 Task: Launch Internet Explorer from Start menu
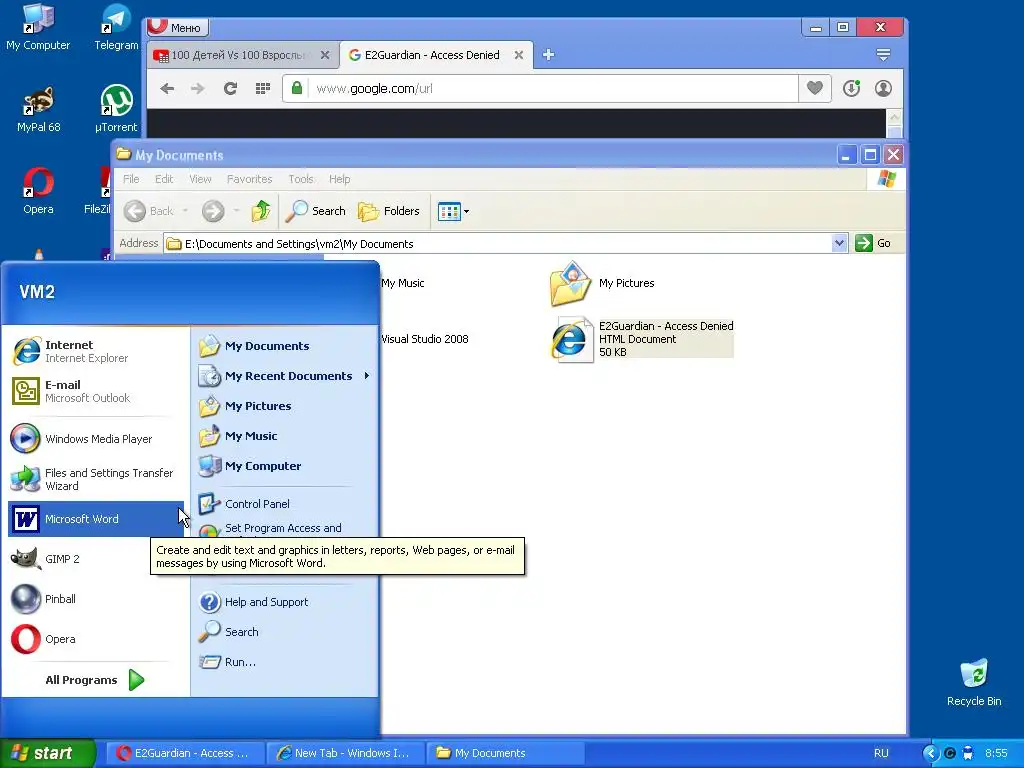click(95, 351)
